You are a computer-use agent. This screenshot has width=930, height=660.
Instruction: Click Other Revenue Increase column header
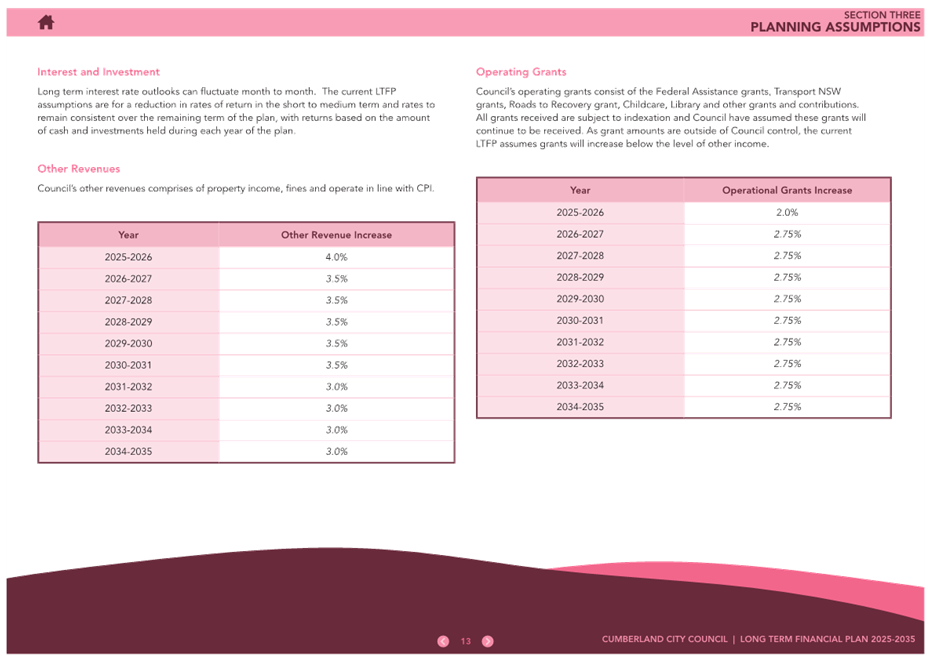(x=336, y=235)
